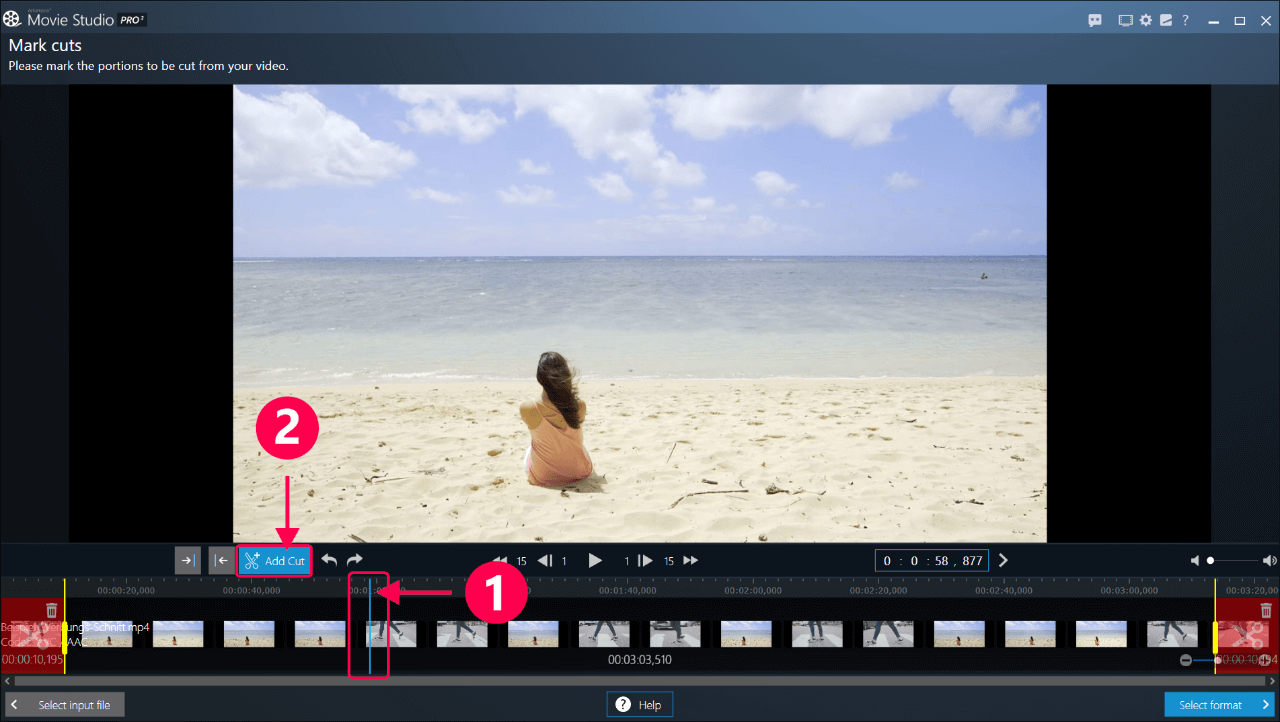This screenshot has height=722, width=1280.
Task: Click the 00:00:10,195 cut time label
Action: pyautogui.click(x=33, y=660)
